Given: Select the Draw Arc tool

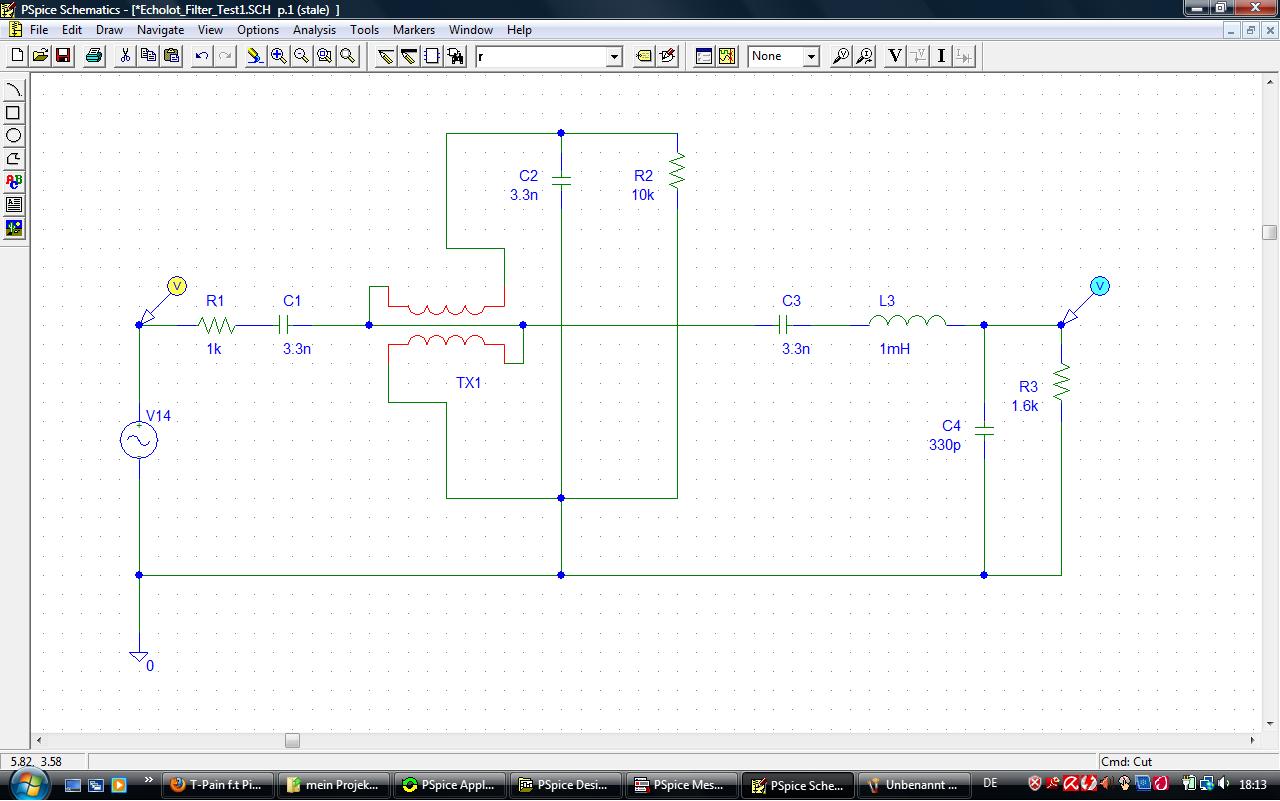Looking at the screenshot, I should [14, 91].
